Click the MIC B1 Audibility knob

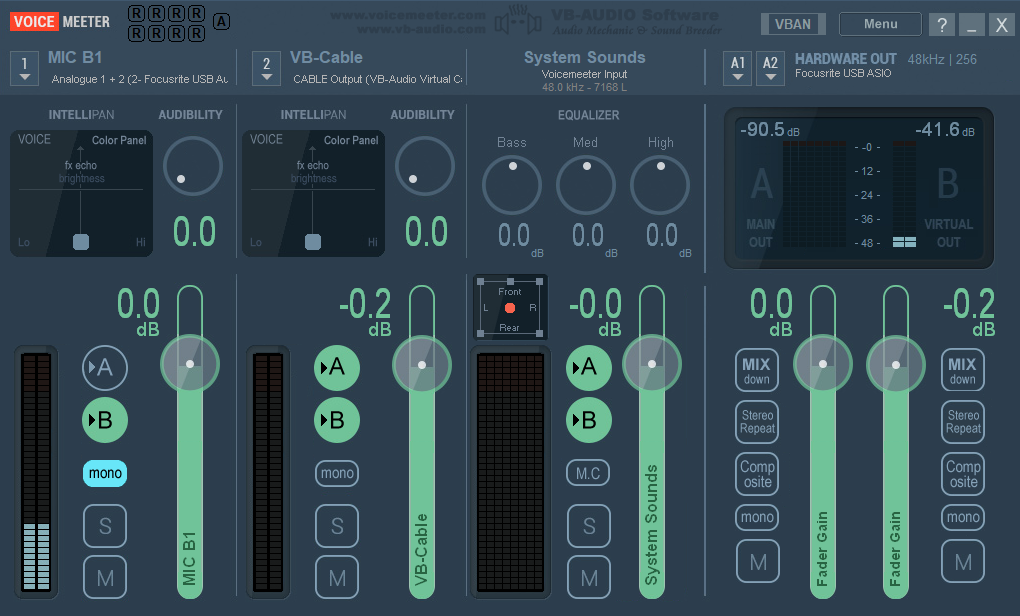pyautogui.click(x=193, y=167)
